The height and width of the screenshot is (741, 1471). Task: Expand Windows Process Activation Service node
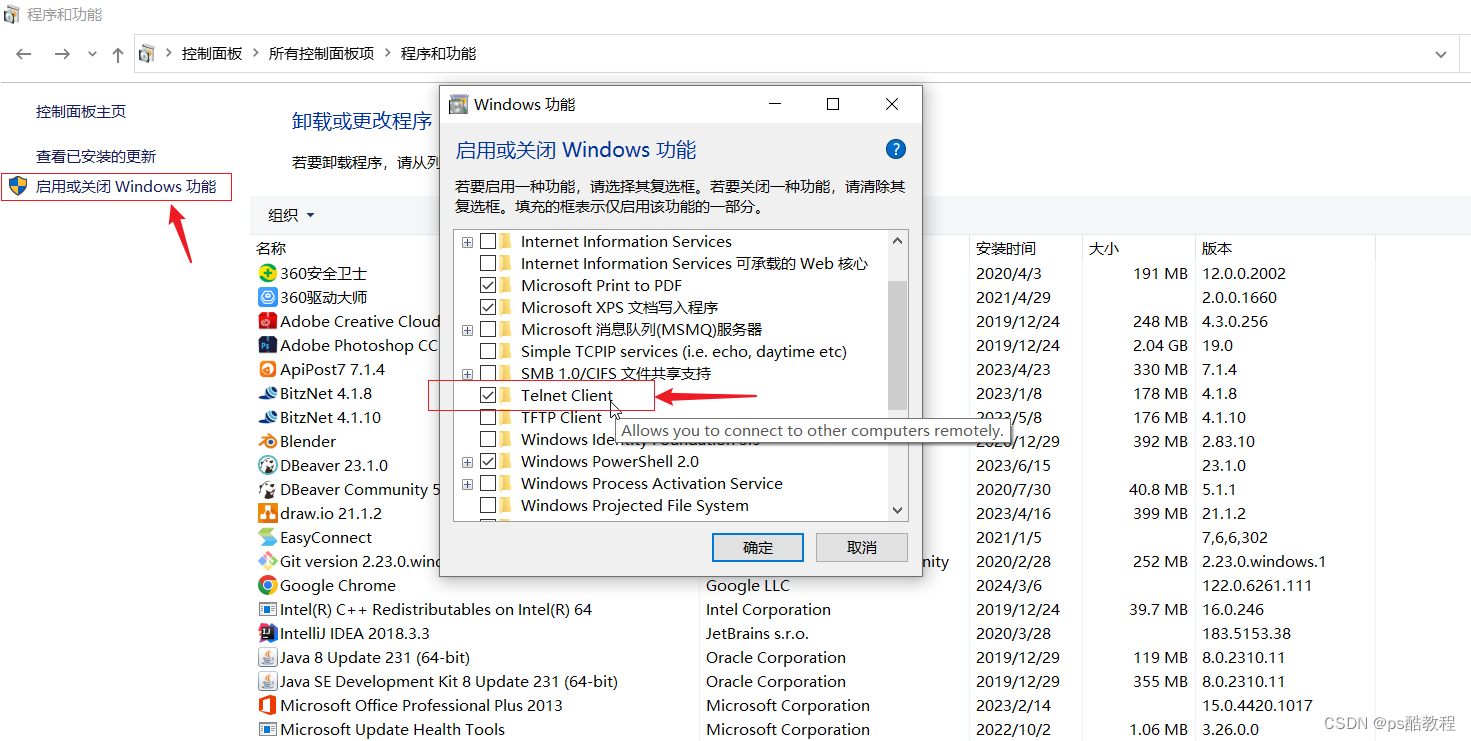(x=467, y=484)
